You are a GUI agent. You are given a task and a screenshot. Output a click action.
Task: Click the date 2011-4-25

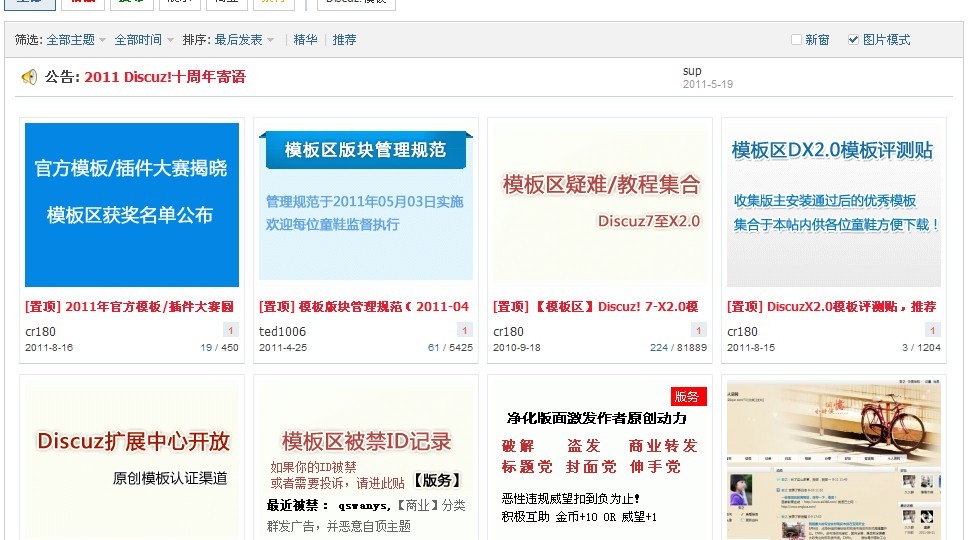pos(283,347)
